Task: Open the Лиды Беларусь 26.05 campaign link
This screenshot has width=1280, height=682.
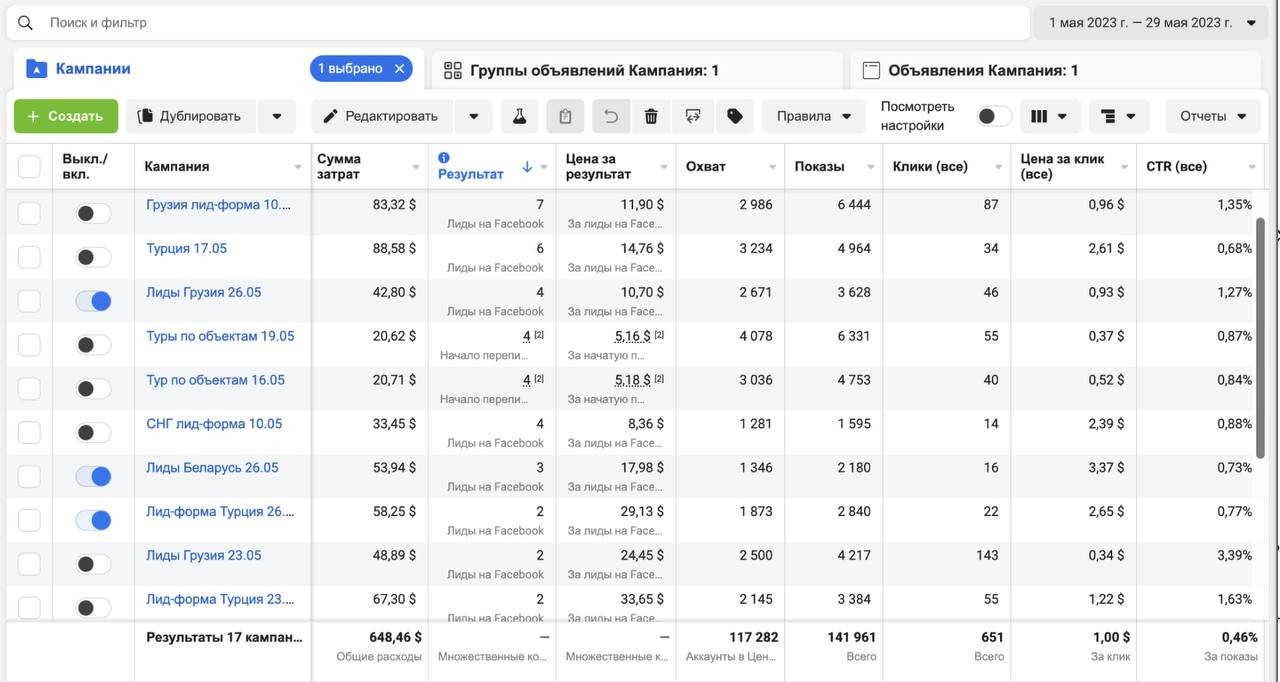Action: [212, 467]
